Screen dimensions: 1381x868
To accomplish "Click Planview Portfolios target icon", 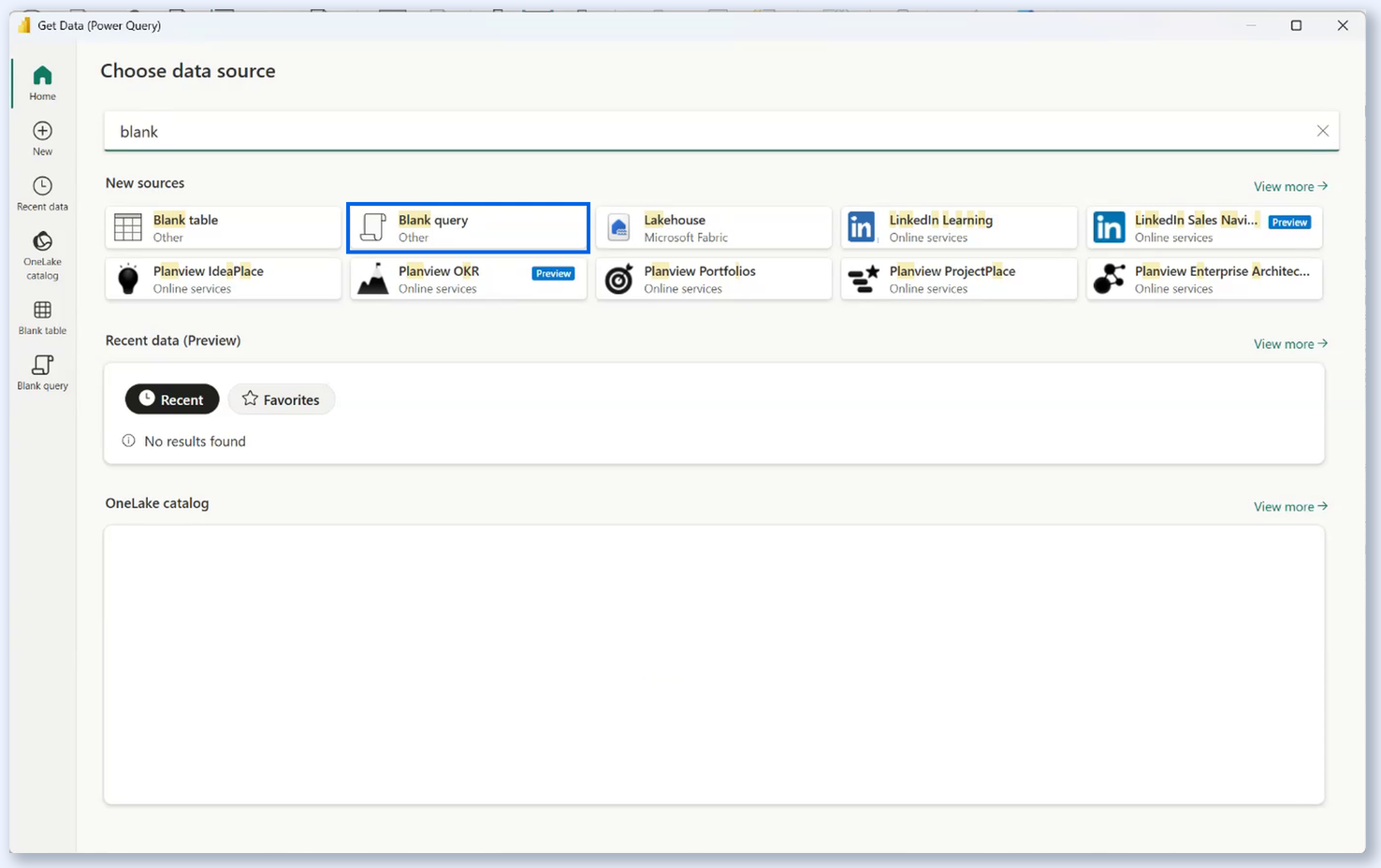I will [x=618, y=279].
